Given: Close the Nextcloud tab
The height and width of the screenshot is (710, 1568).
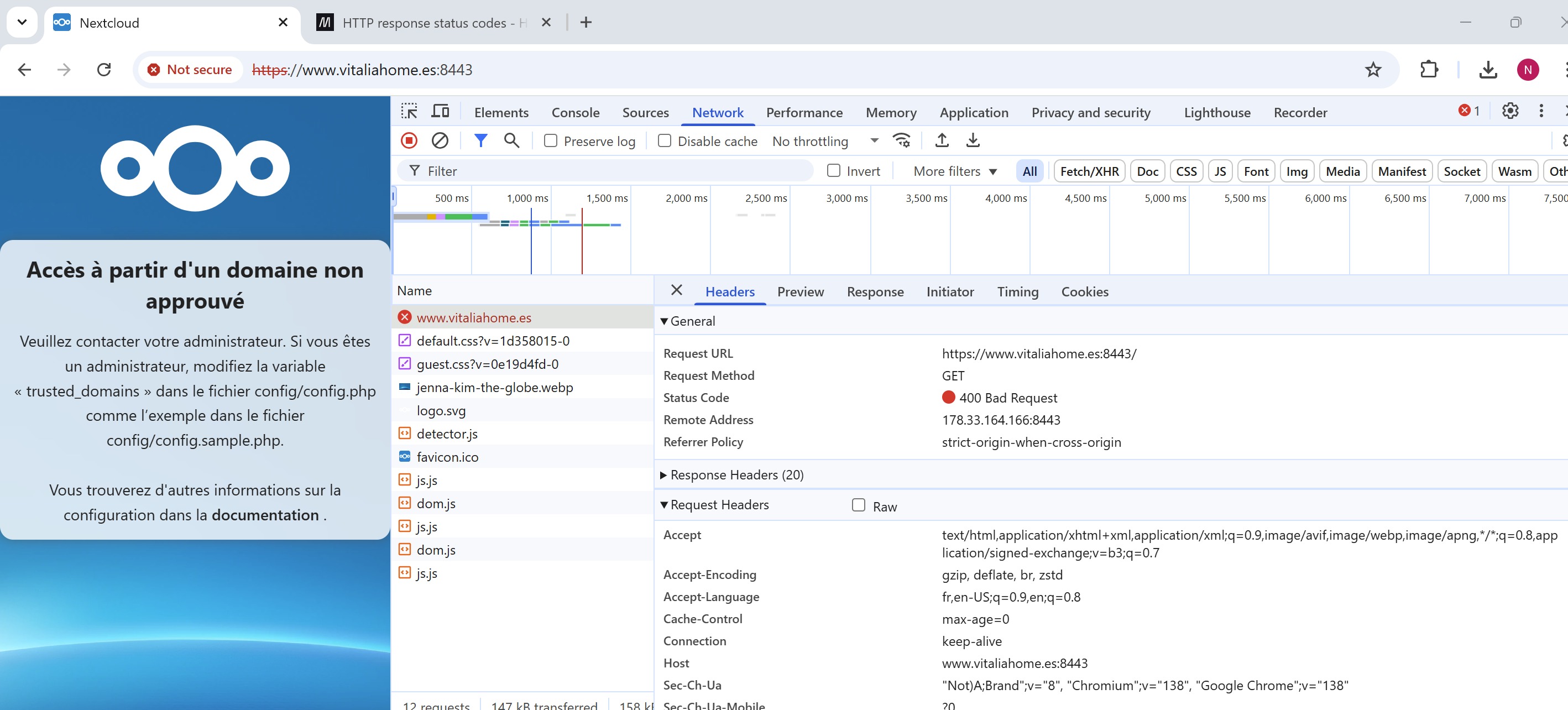Looking at the screenshot, I should [283, 23].
